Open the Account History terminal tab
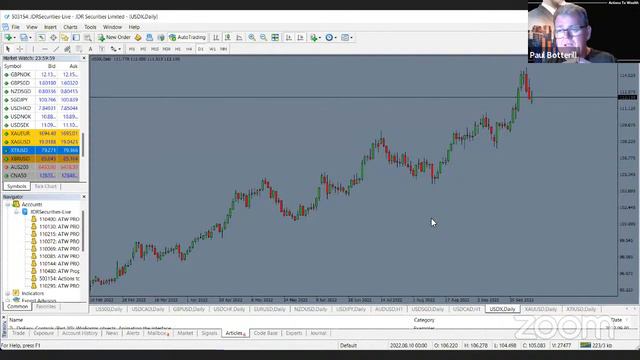Image resolution: width=640 pixels, height=360 pixels. pyautogui.click(x=80, y=333)
